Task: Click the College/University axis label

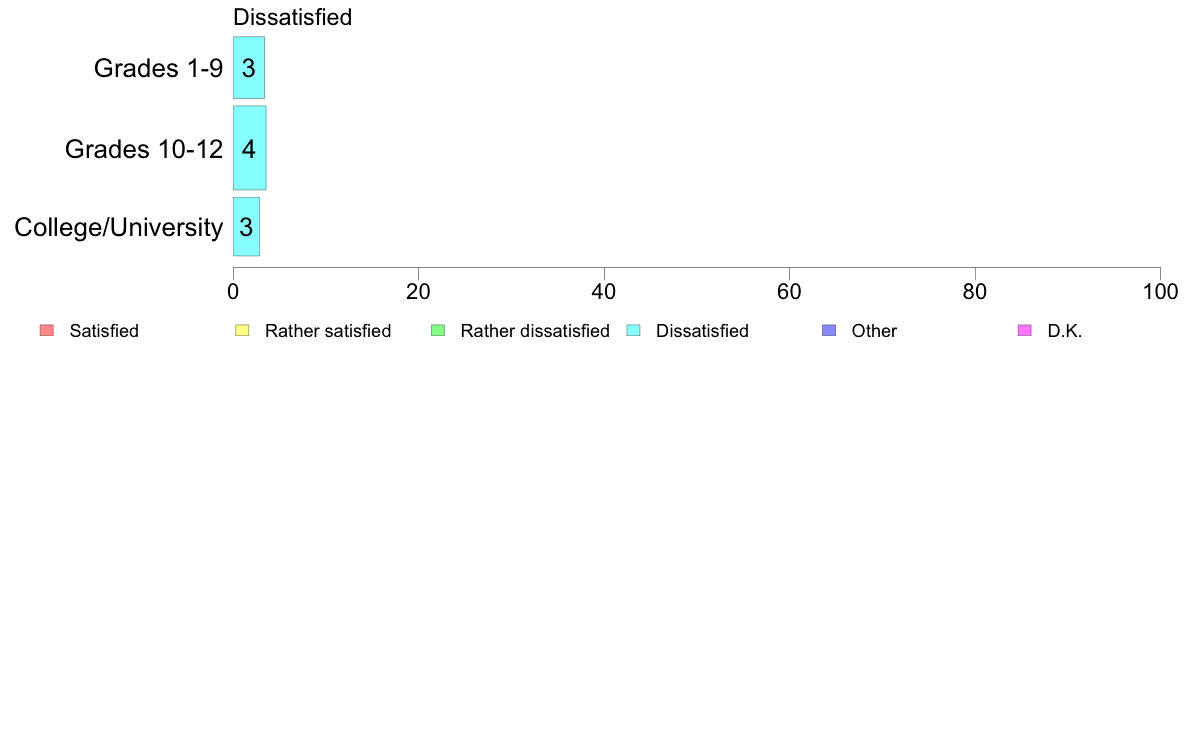Action: click(x=119, y=227)
